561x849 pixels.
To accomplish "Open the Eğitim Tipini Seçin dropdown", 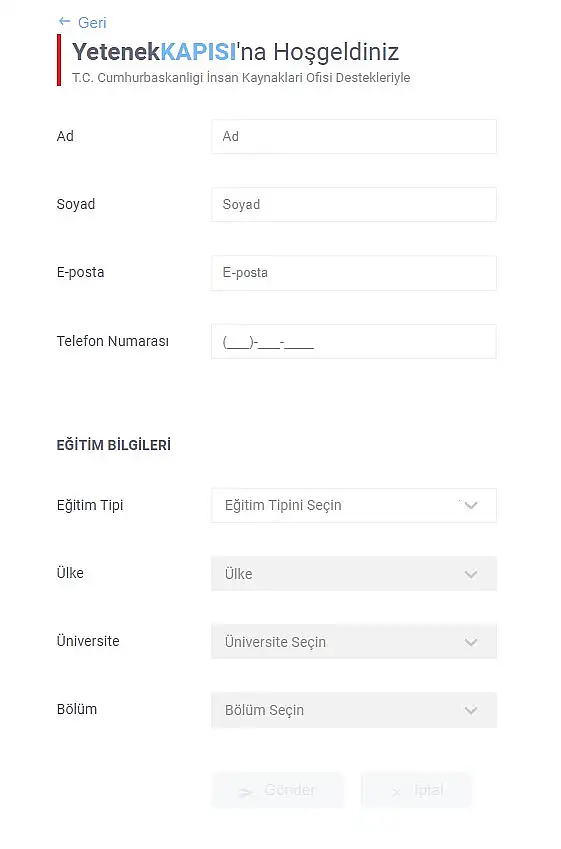I will tap(354, 505).
